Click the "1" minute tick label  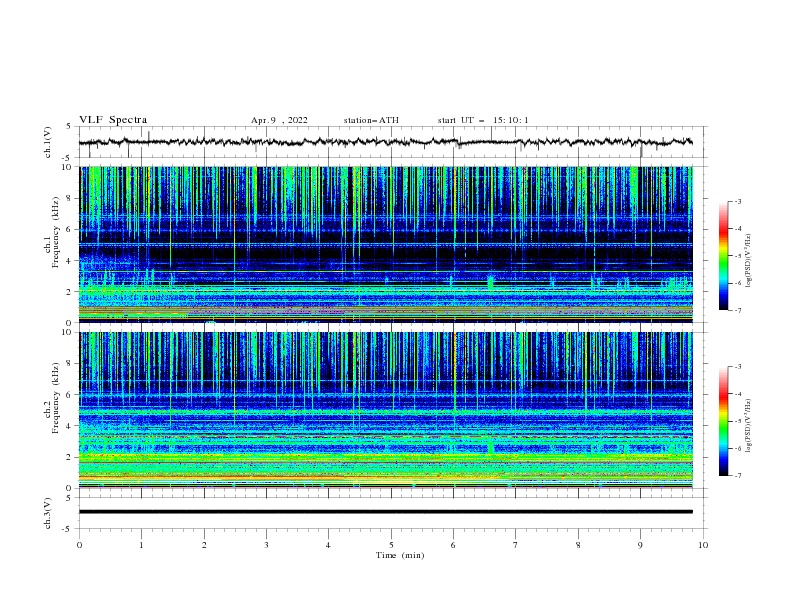(141, 545)
